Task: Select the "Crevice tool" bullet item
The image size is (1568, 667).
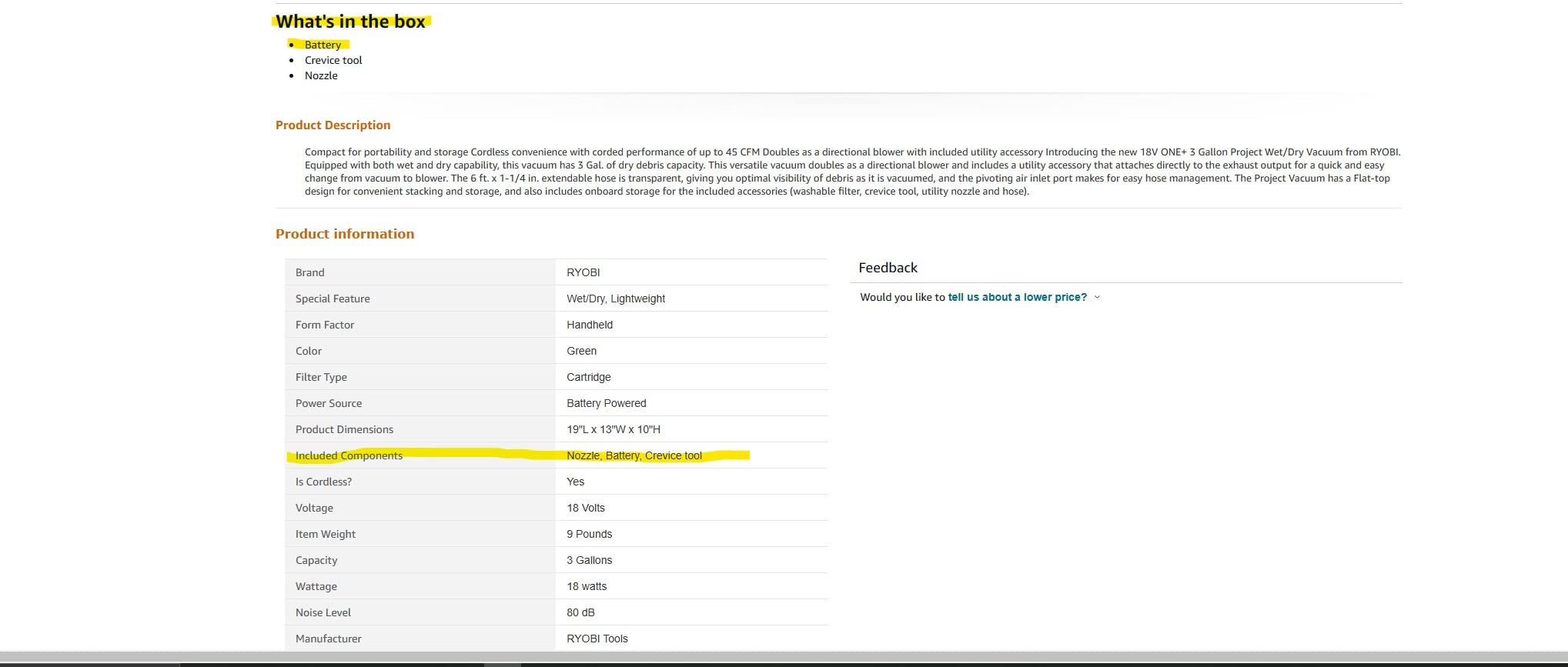Action: coord(333,60)
